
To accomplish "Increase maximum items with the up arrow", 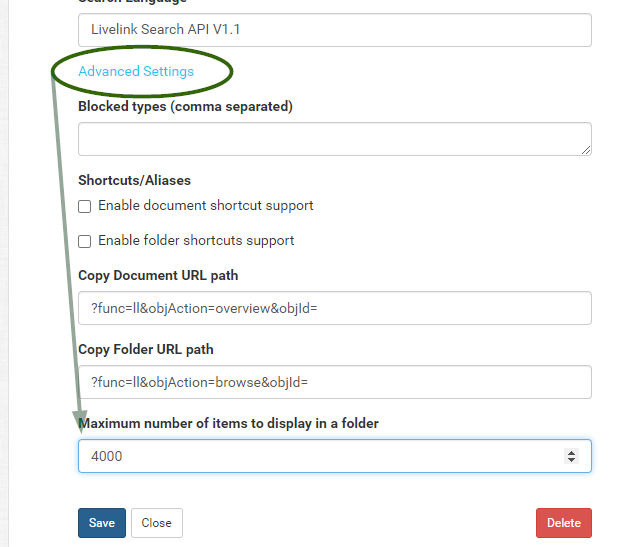I will (571, 452).
